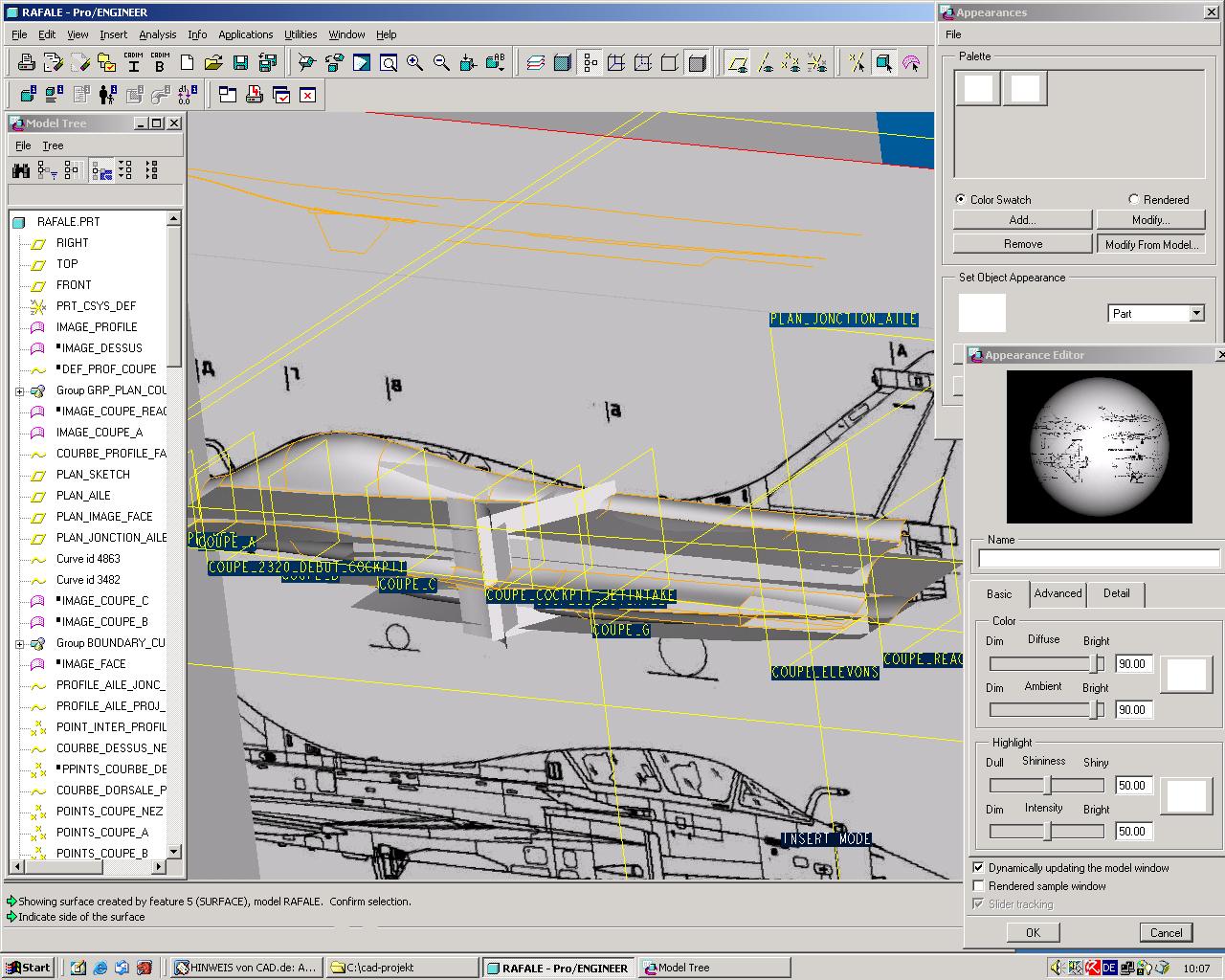Screen dimensions: 1225x980
Task: Create a new file with the blank page icon
Action: [x=187, y=63]
